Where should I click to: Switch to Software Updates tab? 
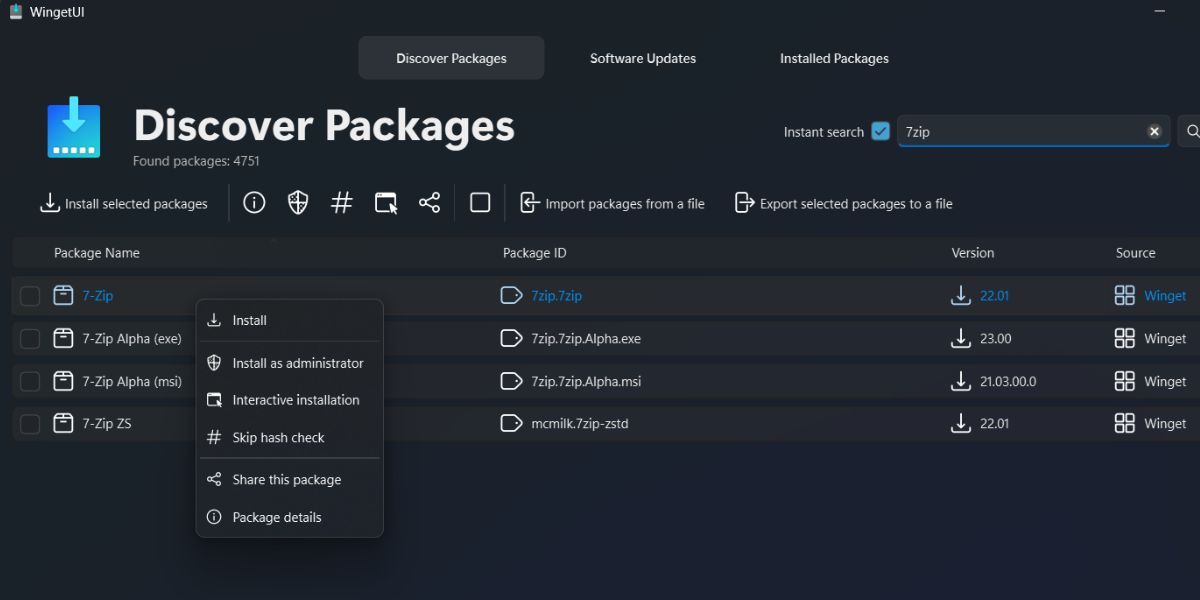(643, 58)
